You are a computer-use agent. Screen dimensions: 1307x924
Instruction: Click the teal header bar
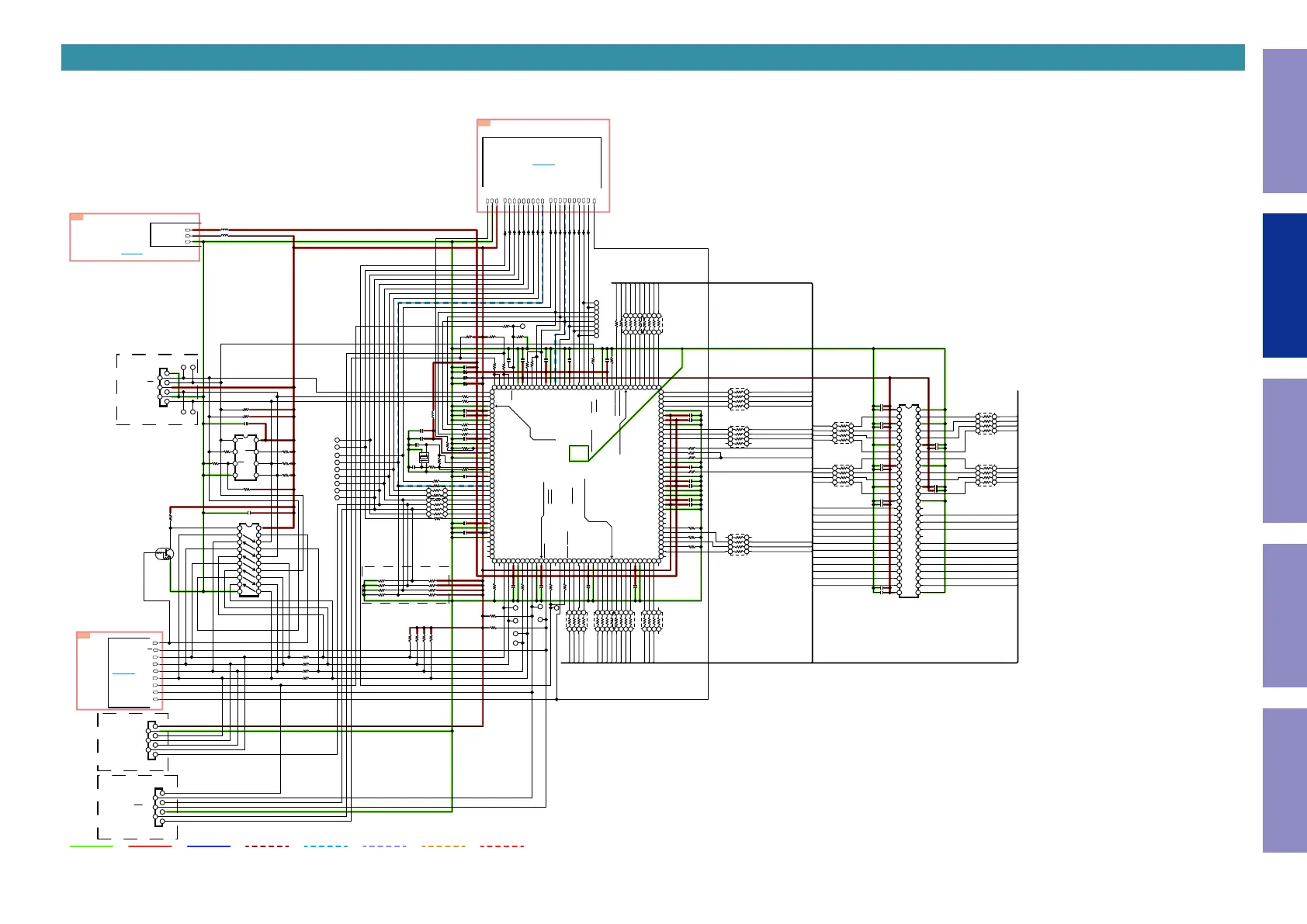coord(653,57)
